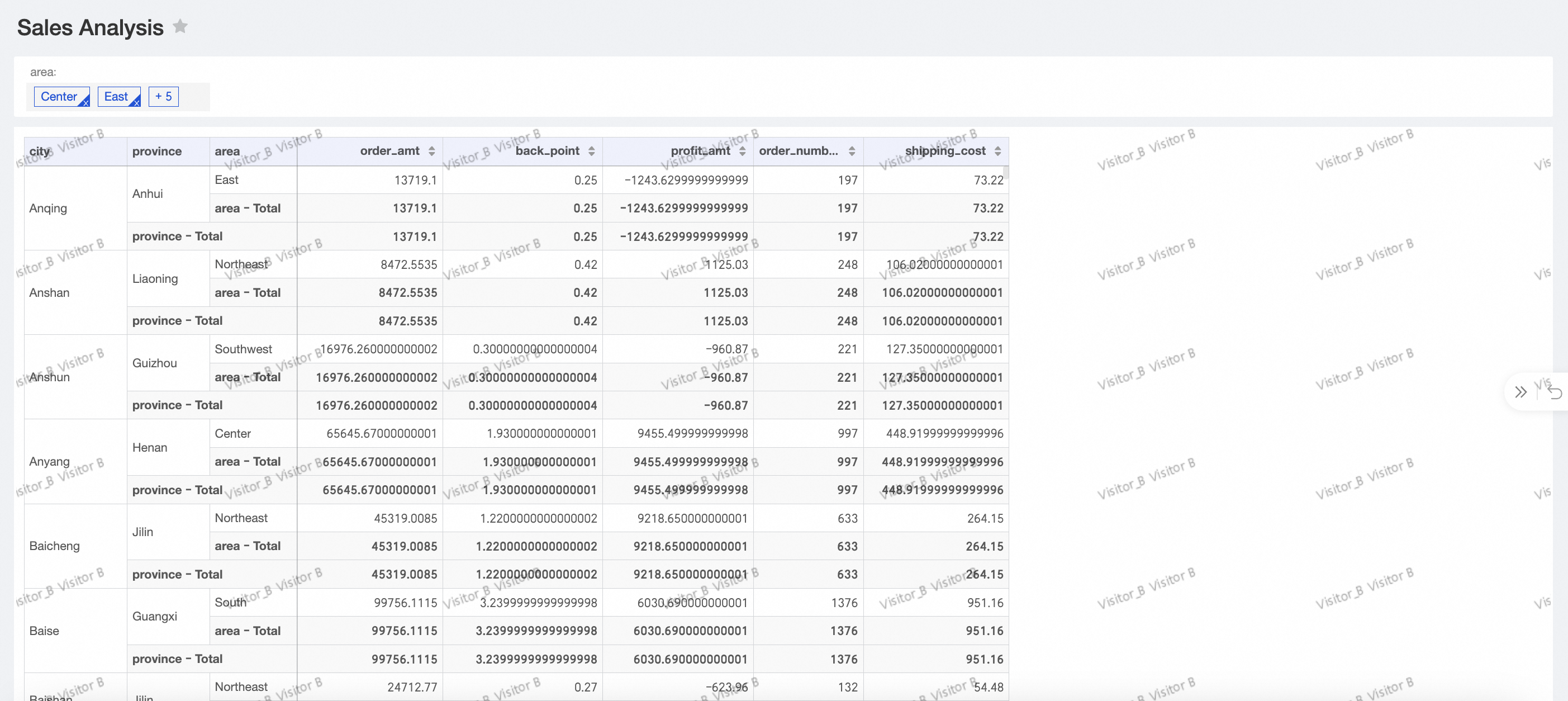Sort by the order_number column

click(x=852, y=151)
